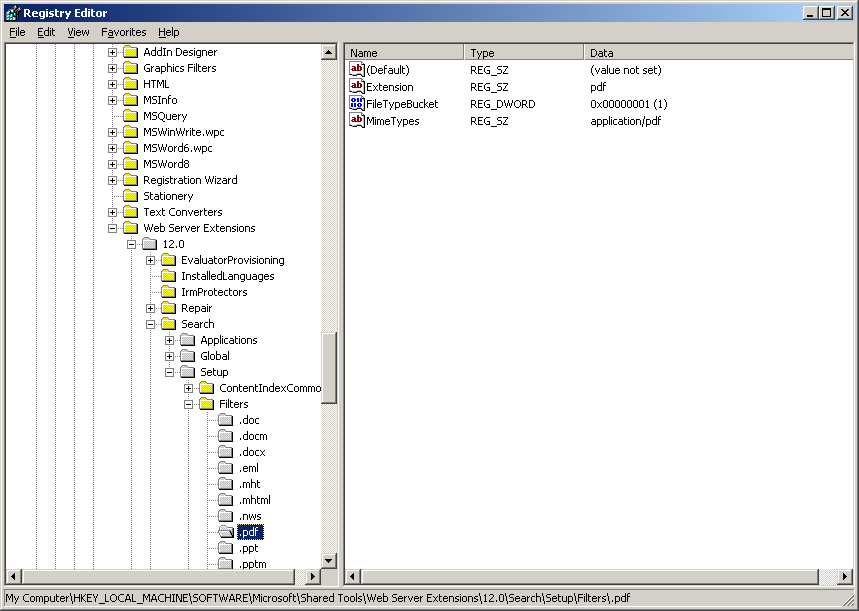Click the InstalledLanguages folder icon
859x611 pixels.
pos(169,276)
